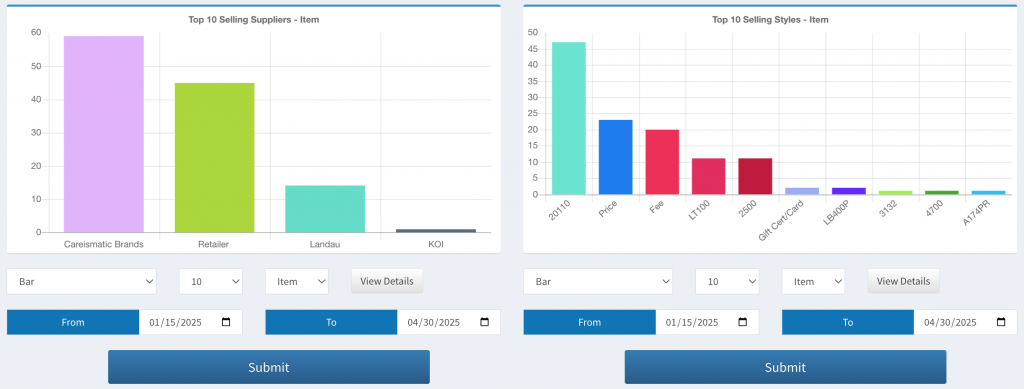
Task: Click the To label under the suppliers chart
Action: click(331, 322)
